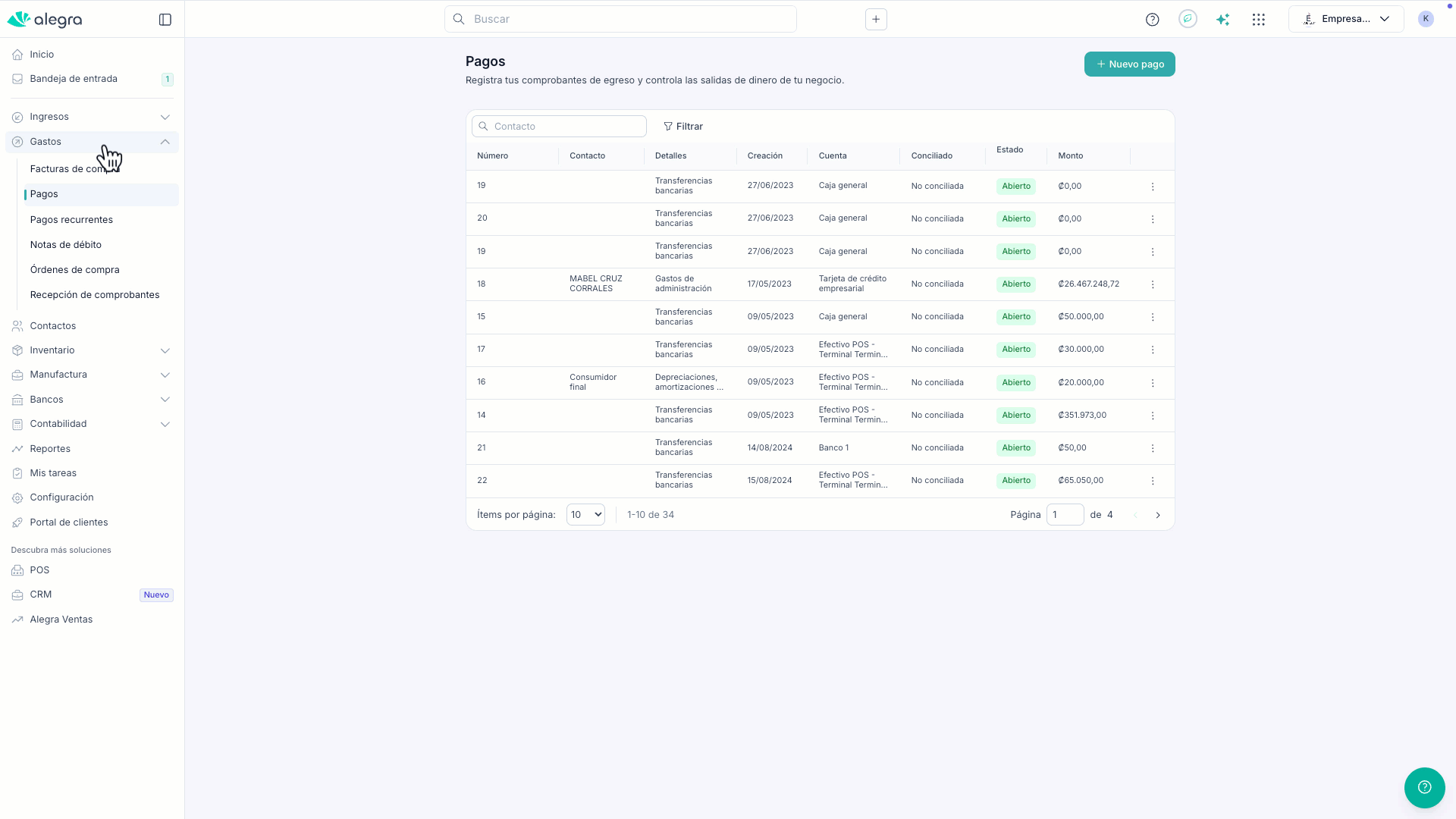
Task: Expand the Inventario section
Action: pyautogui.click(x=93, y=350)
